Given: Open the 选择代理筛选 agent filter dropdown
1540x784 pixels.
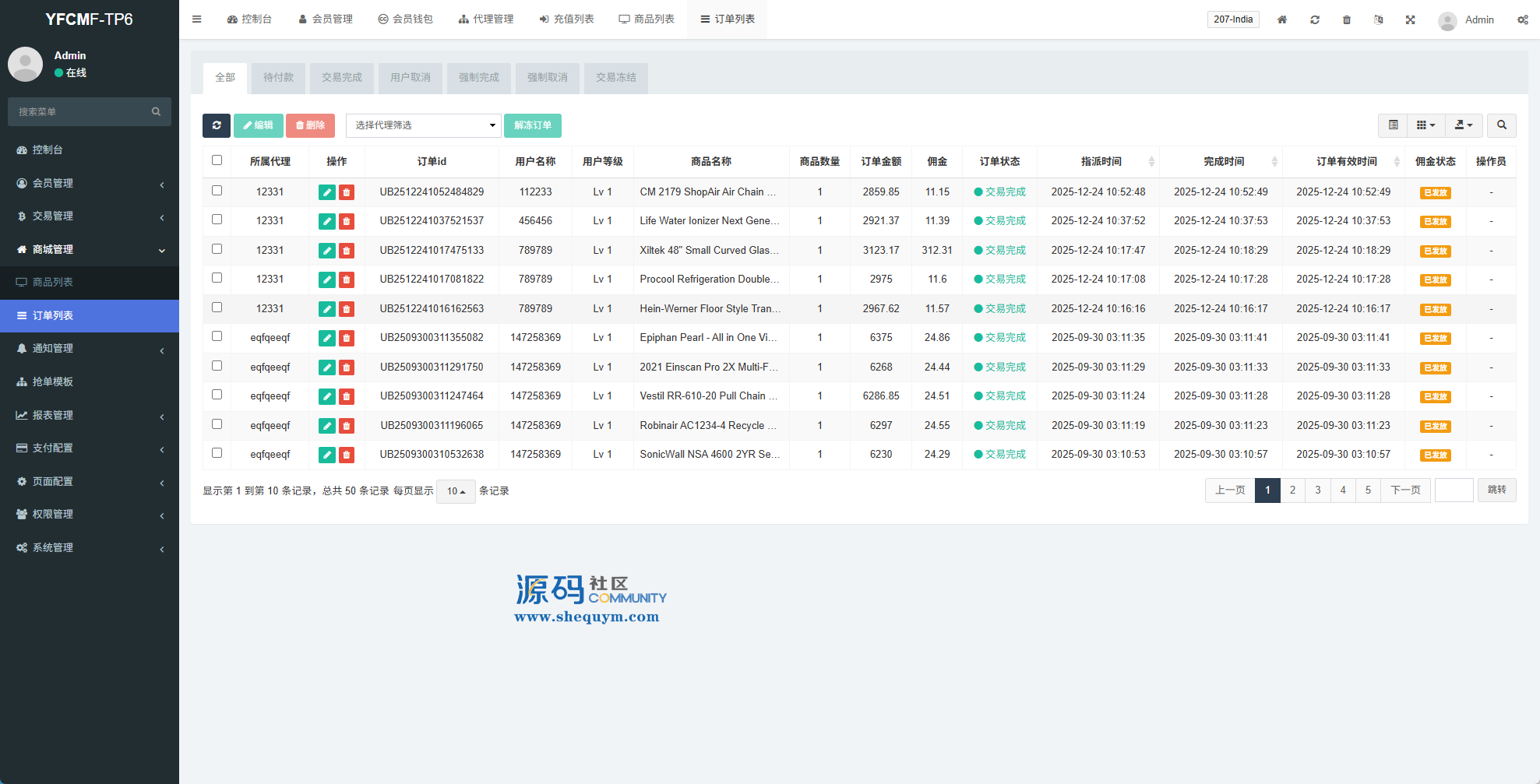Looking at the screenshot, I should (423, 125).
